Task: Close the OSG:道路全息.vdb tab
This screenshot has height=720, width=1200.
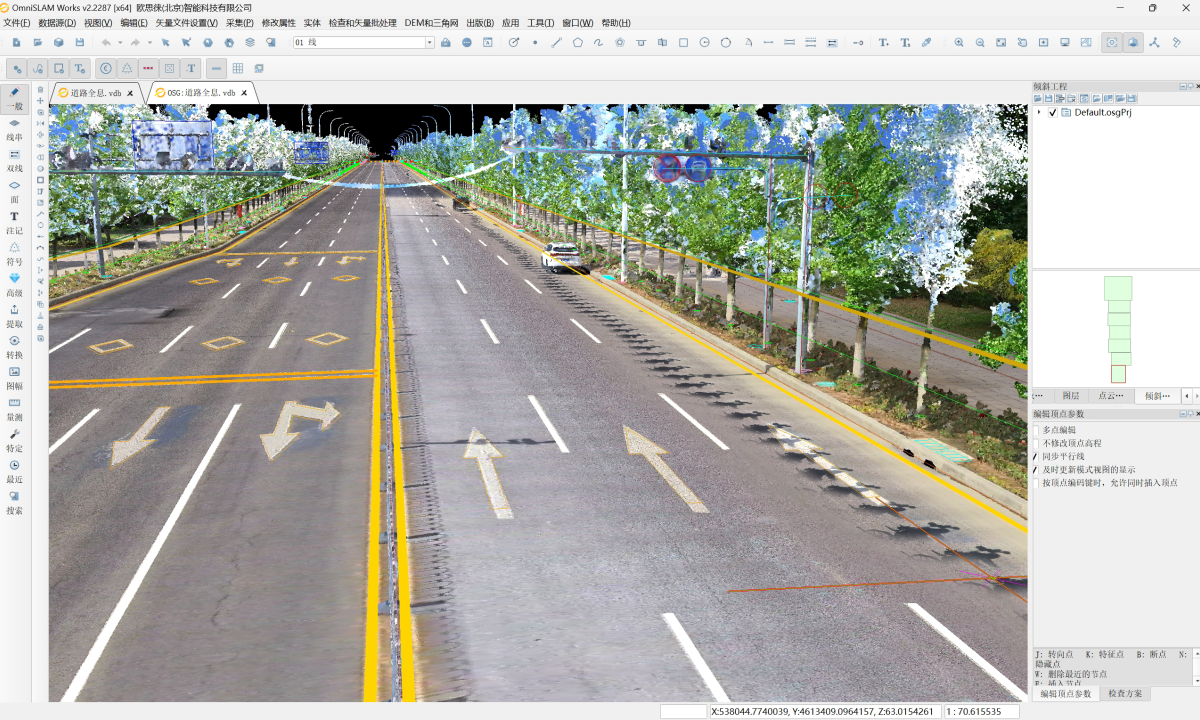Action: (244, 93)
